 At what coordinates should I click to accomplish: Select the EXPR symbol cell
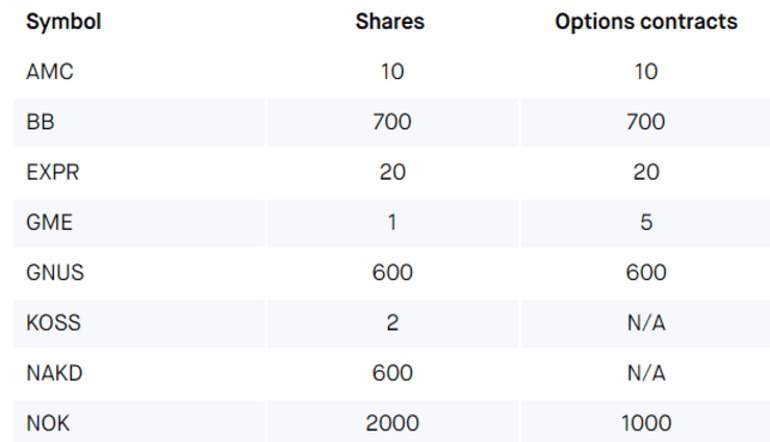pos(53,172)
